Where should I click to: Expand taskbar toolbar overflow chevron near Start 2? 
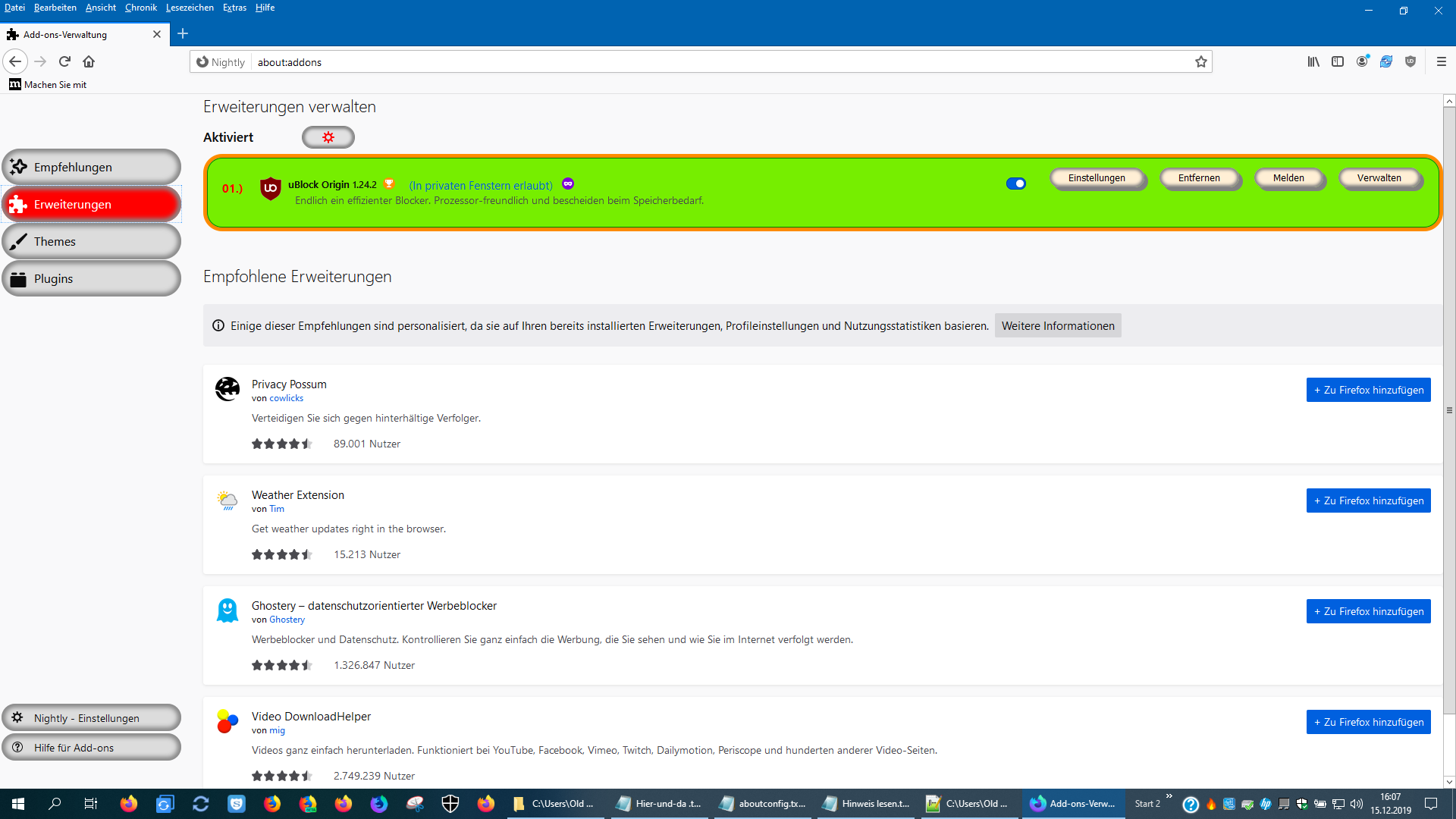pos(1169,796)
